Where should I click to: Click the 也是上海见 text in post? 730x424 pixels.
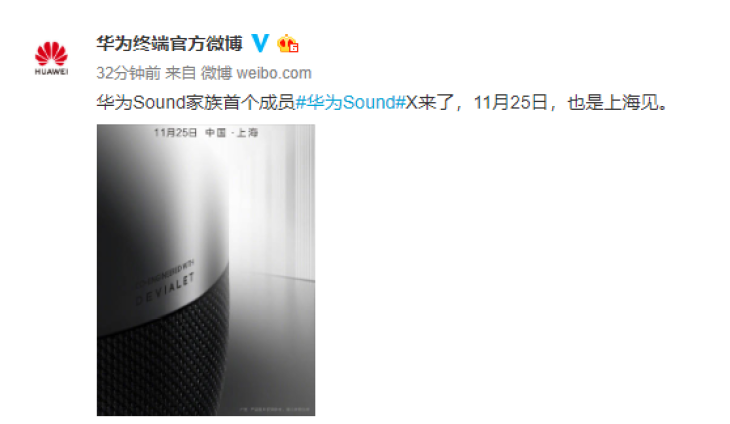pos(617,102)
